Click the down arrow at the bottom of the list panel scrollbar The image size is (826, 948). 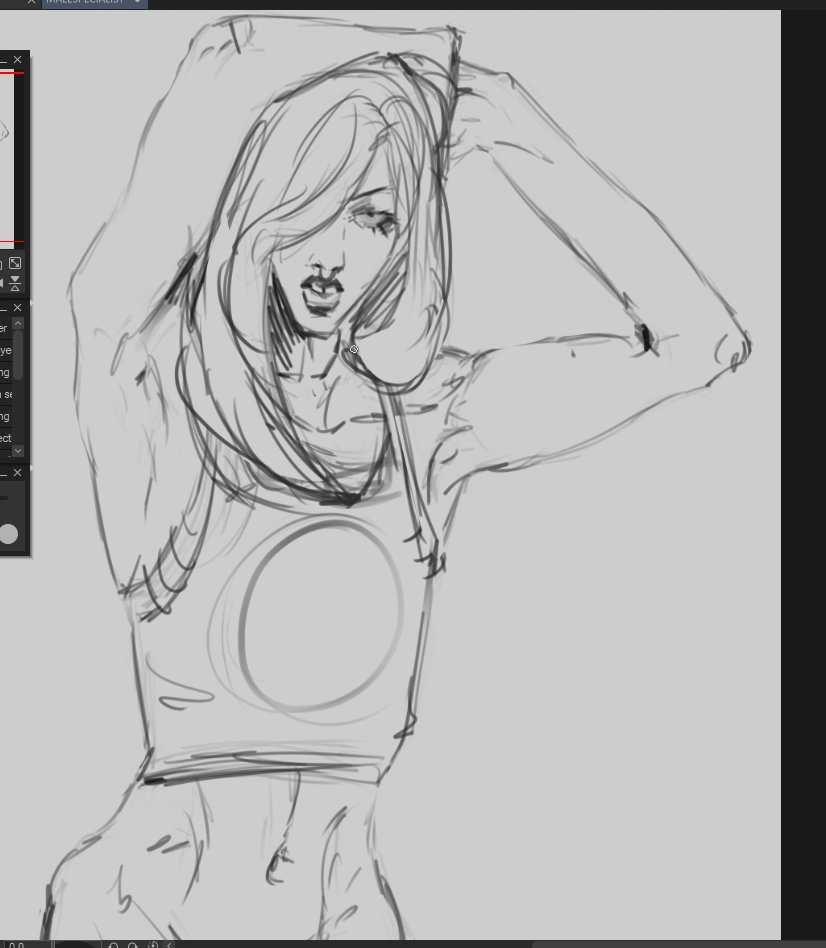18,452
